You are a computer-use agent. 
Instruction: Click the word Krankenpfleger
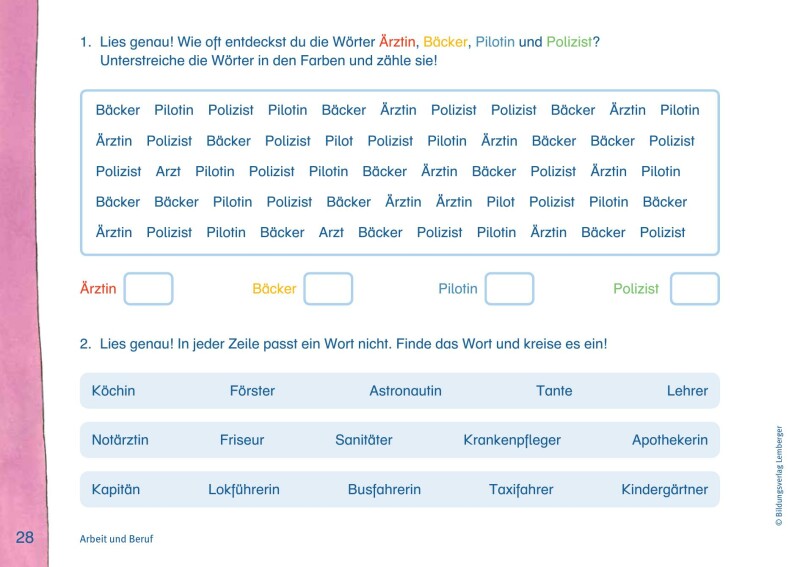coord(512,440)
